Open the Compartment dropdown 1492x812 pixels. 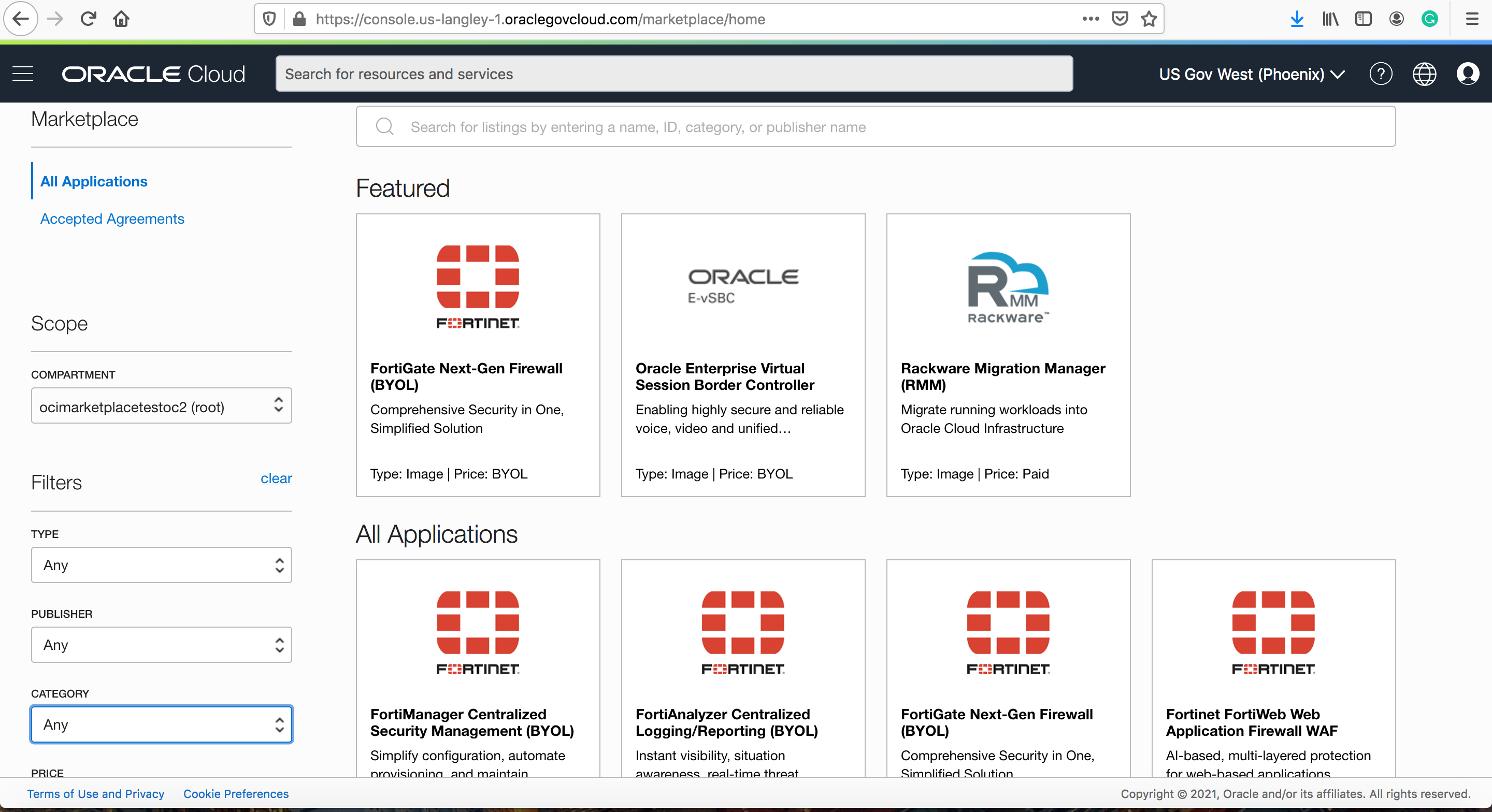click(161, 406)
